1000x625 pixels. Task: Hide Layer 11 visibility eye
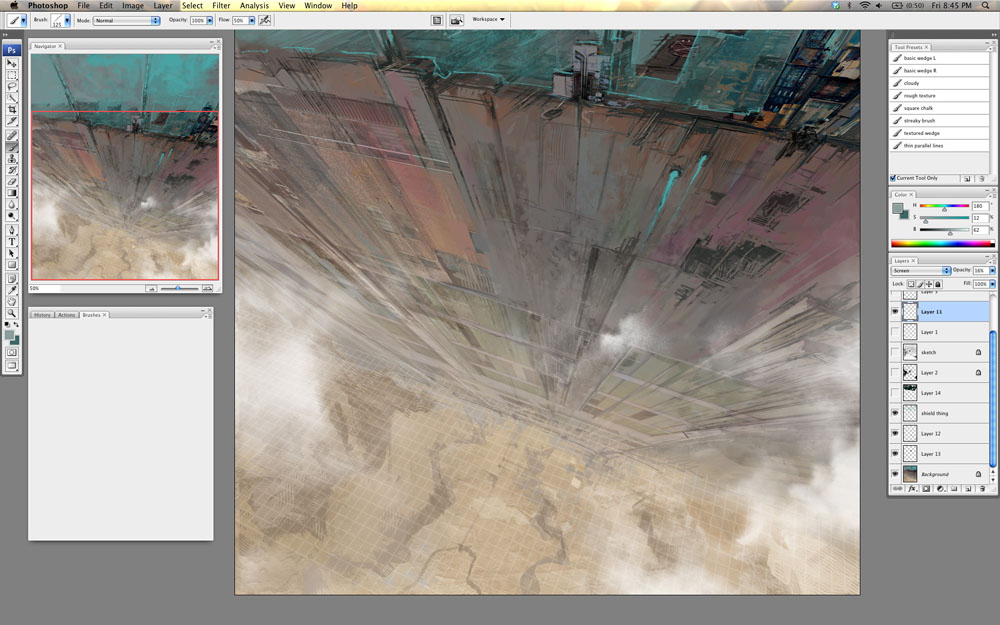tap(895, 311)
